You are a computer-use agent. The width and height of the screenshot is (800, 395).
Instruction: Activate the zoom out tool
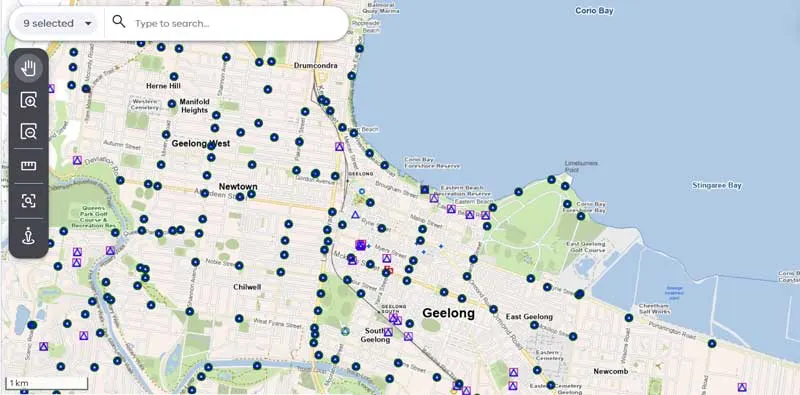coord(29,131)
